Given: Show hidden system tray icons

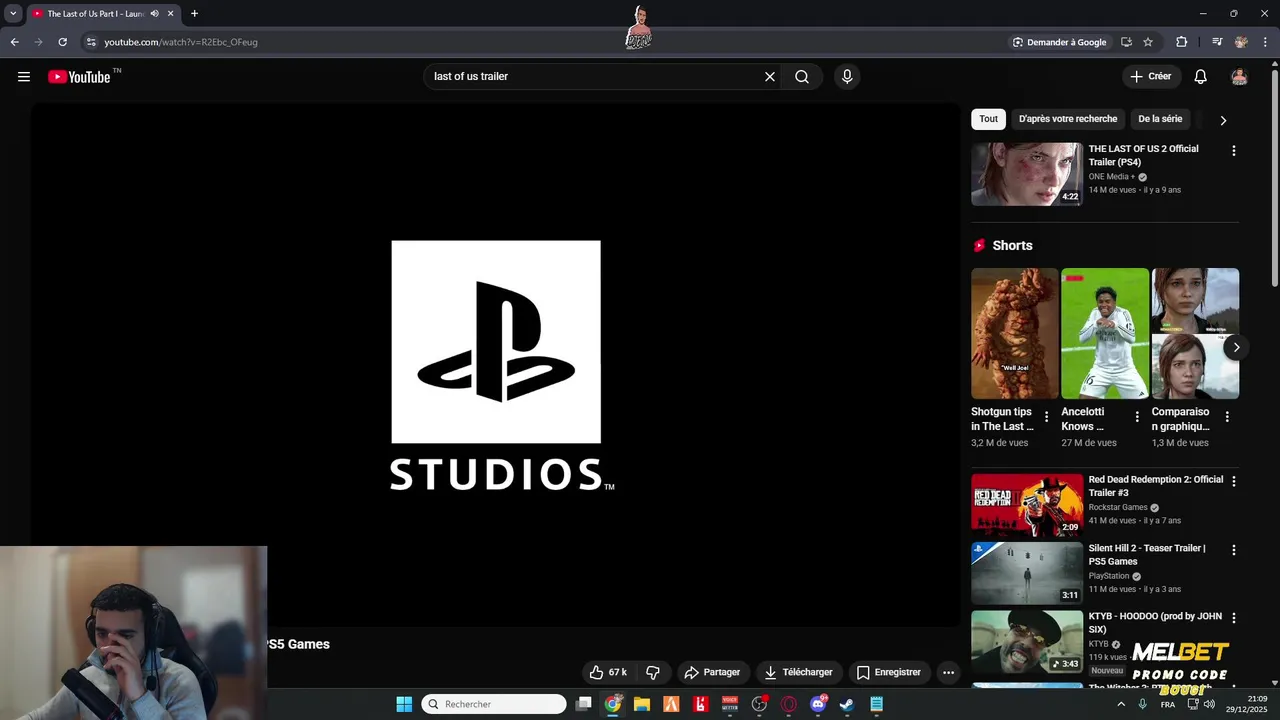Looking at the screenshot, I should coord(1120,704).
